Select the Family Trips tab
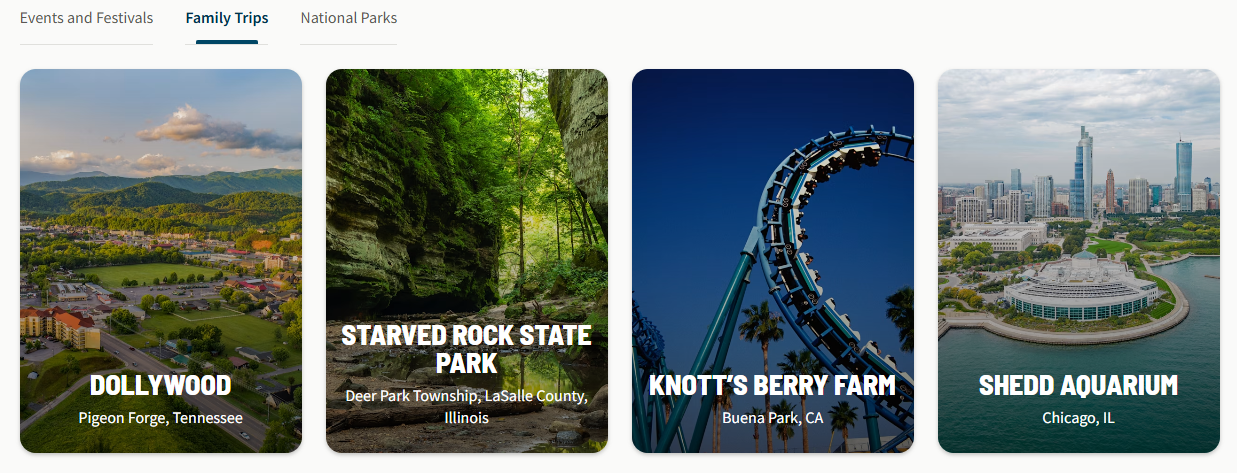The width and height of the screenshot is (1237, 473). (227, 18)
